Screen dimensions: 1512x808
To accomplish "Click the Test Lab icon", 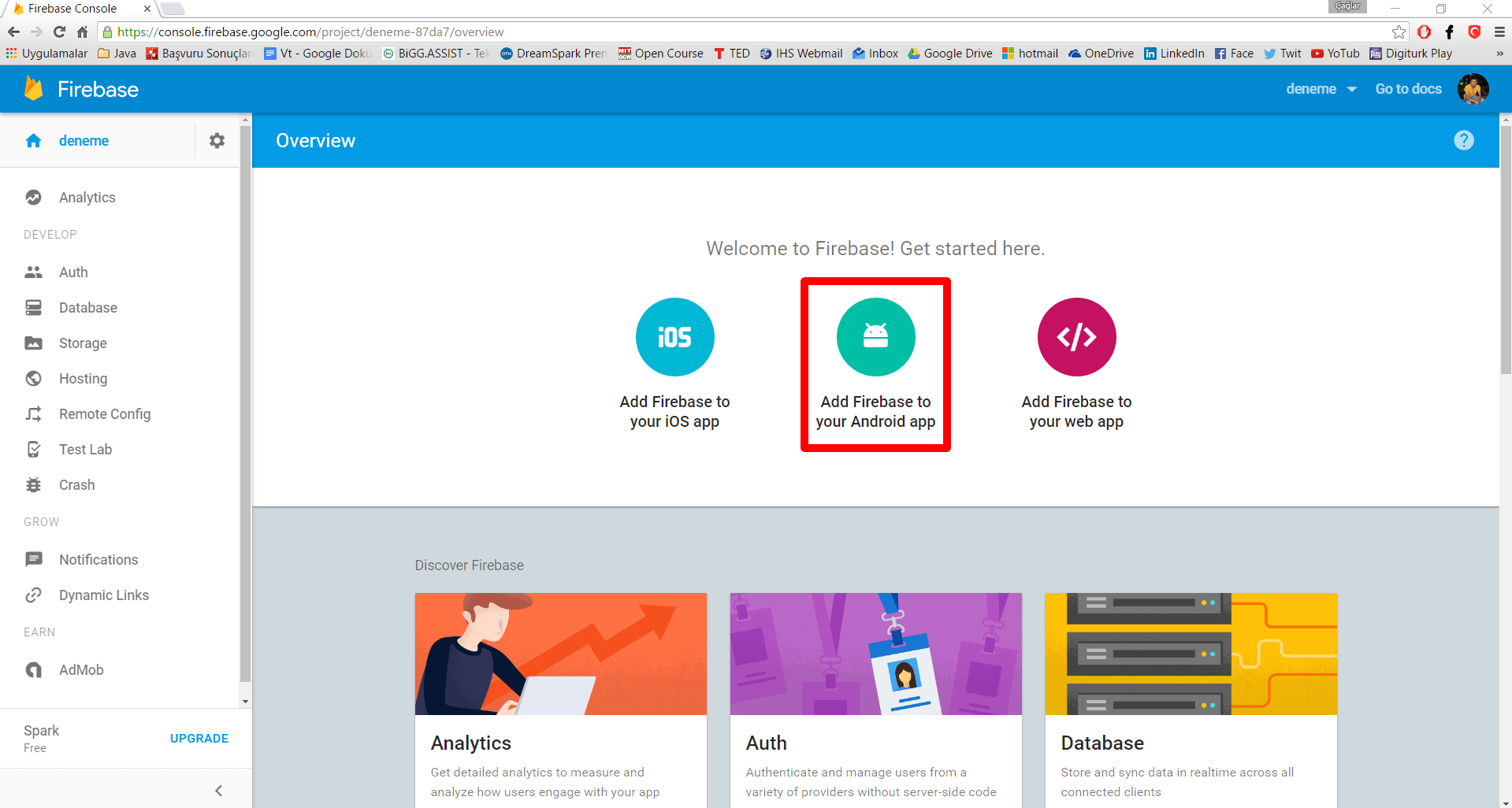I will [x=33, y=449].
